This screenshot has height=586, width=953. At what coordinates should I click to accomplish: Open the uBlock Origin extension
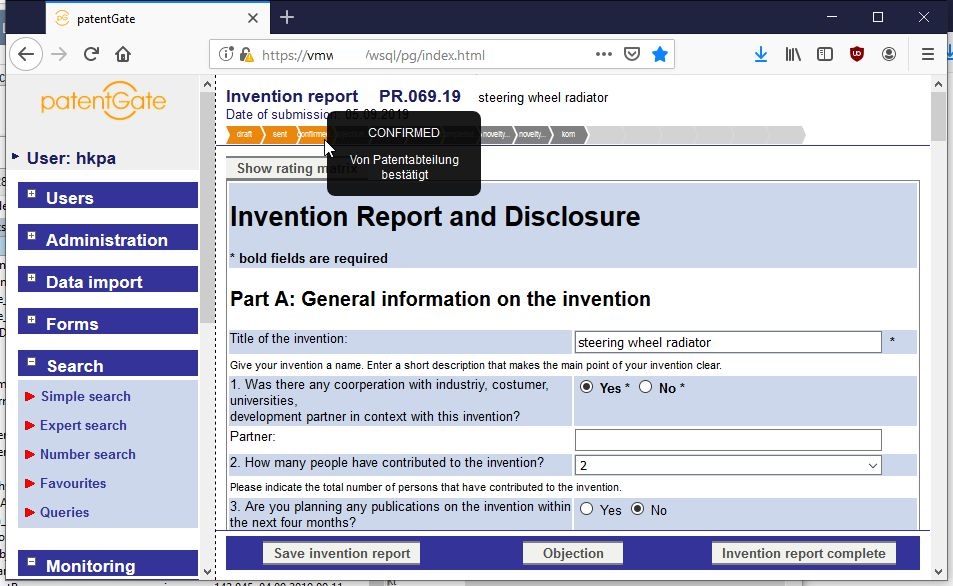coord(856,54)
